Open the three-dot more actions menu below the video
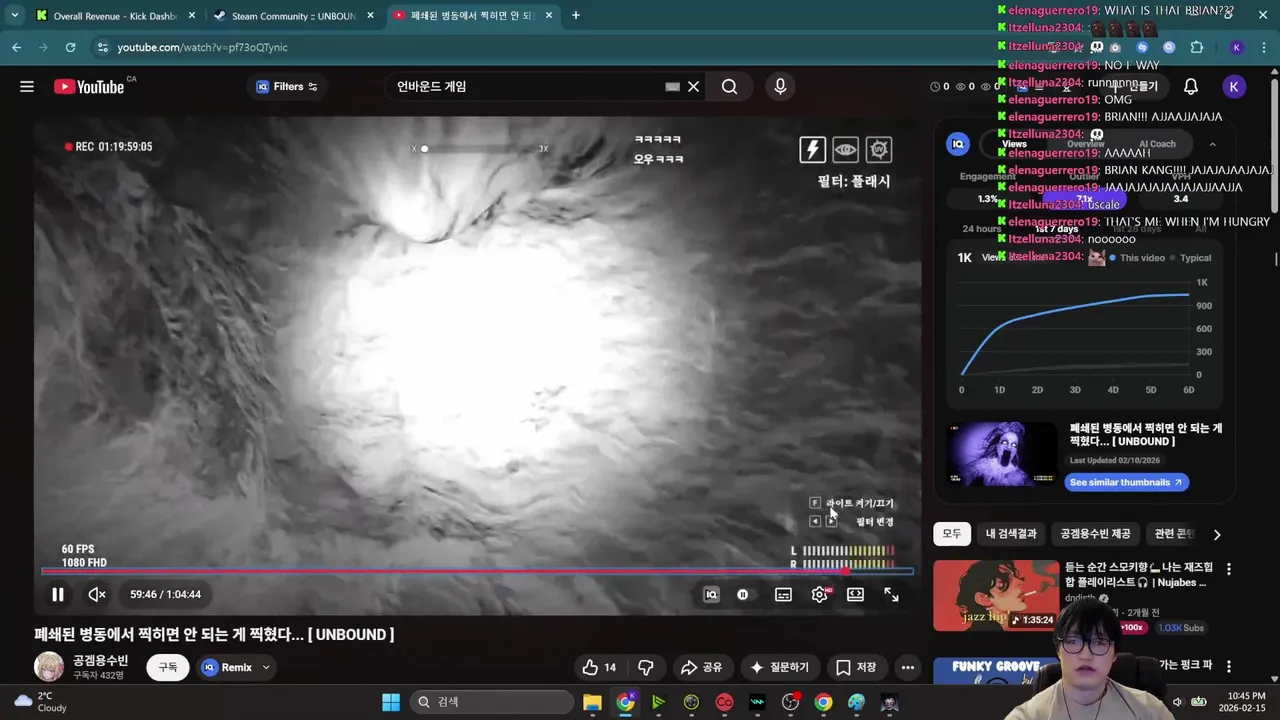The image size is (1280, 720). tap(907, 667)
